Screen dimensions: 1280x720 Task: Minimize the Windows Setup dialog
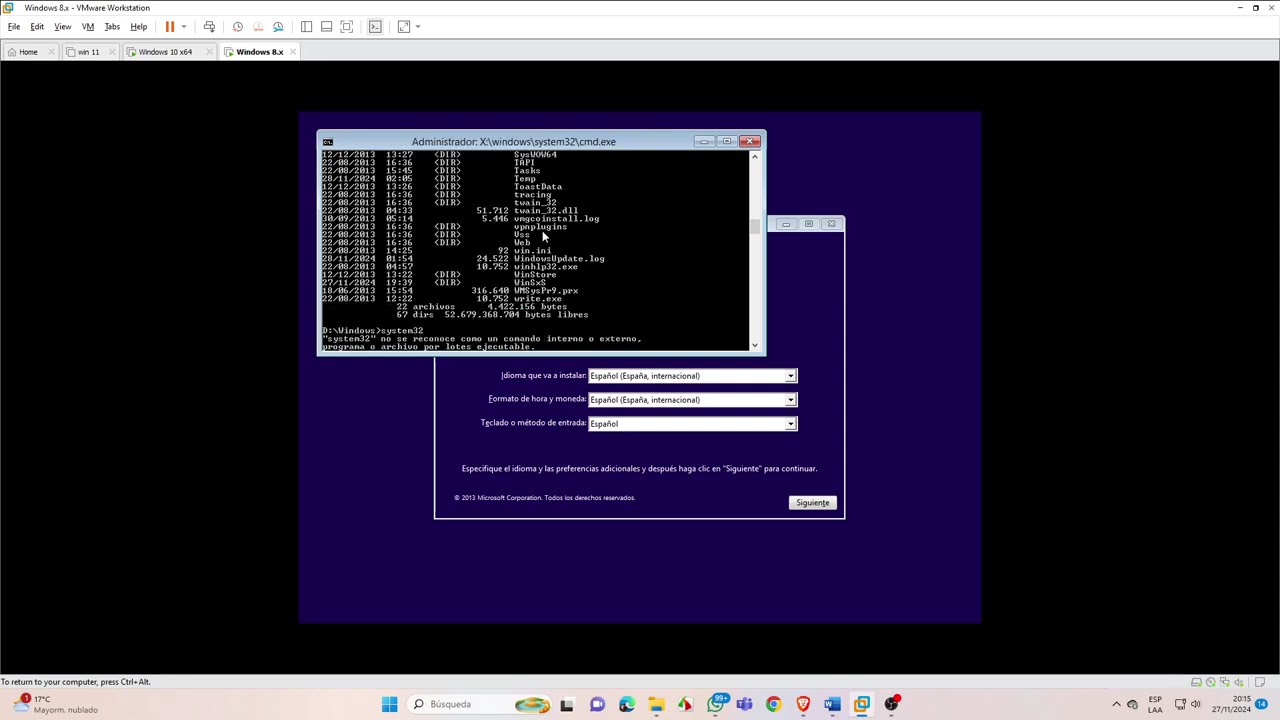tap(786, 224)
